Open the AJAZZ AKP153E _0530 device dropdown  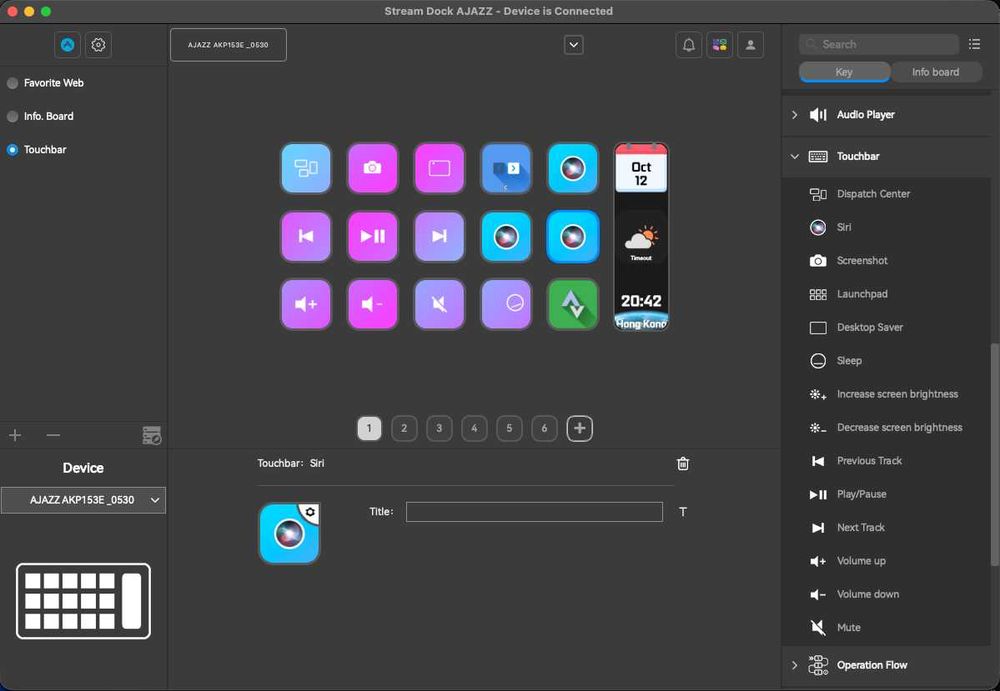[84, 500]
